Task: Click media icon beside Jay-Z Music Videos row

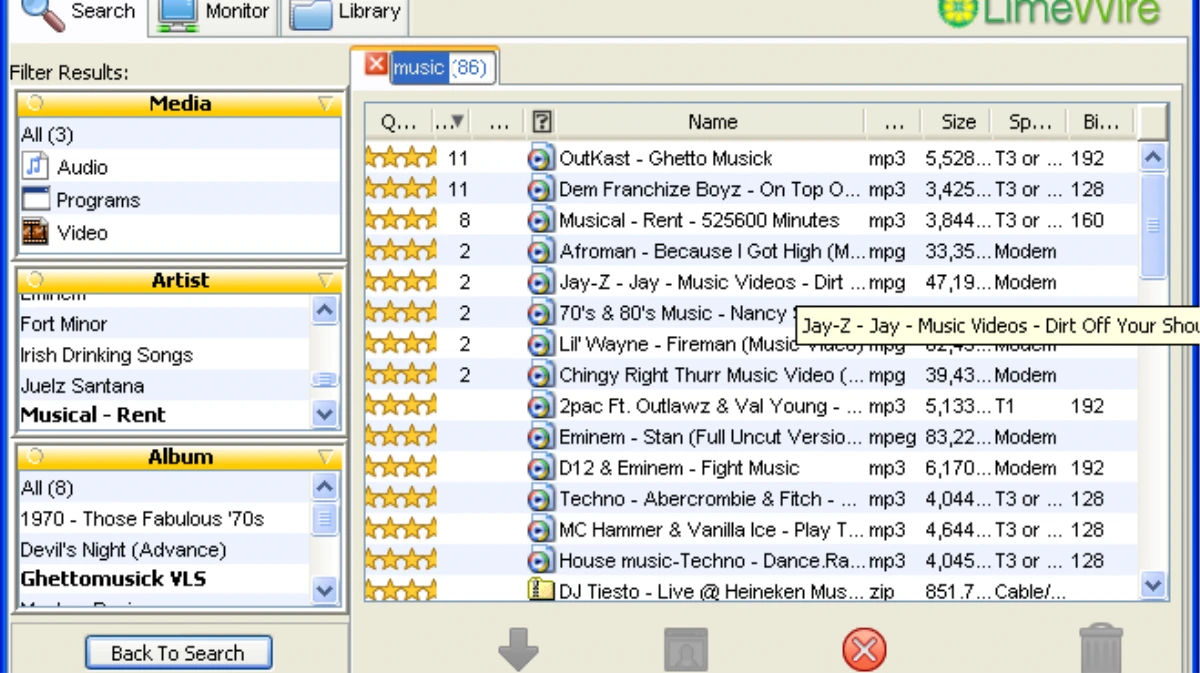Action: tap(541, 282)
